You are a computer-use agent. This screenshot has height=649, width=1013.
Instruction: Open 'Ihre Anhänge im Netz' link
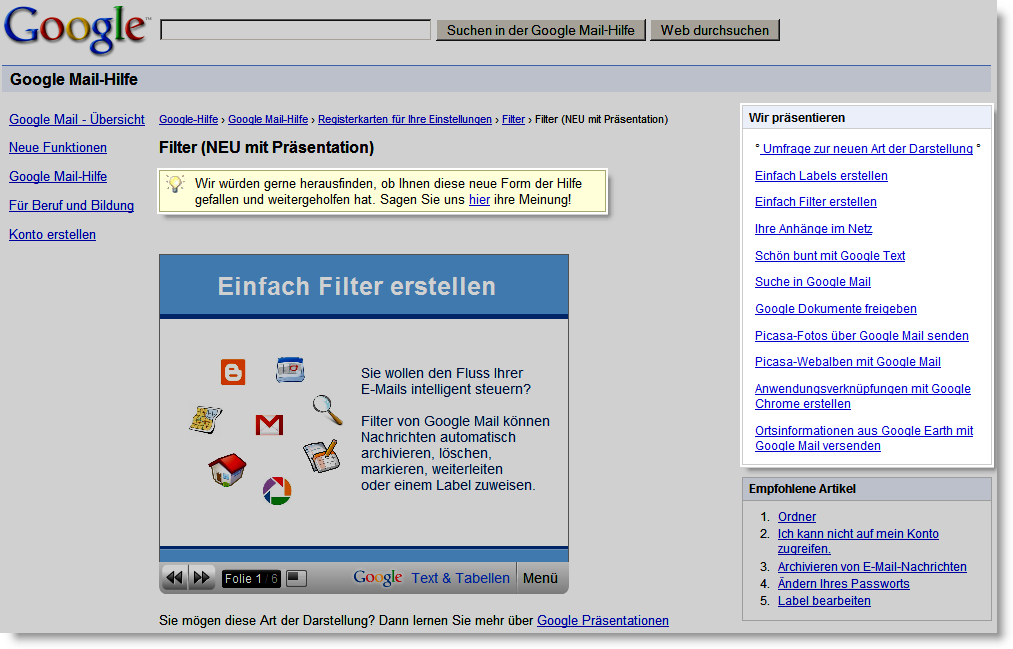click(814, 229)
